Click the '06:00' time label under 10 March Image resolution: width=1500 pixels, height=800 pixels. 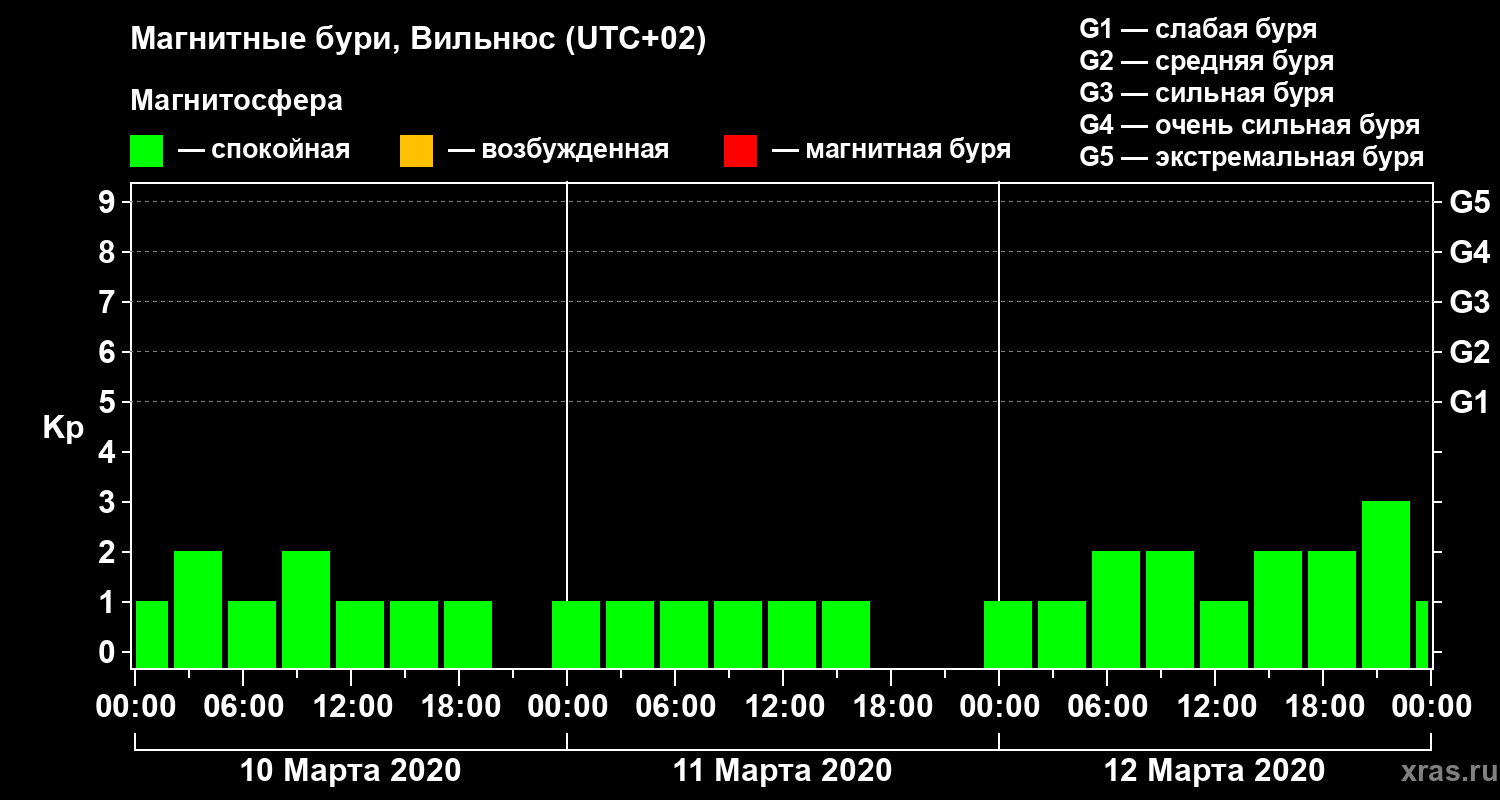pyautogui.click(x=243, y=707)
